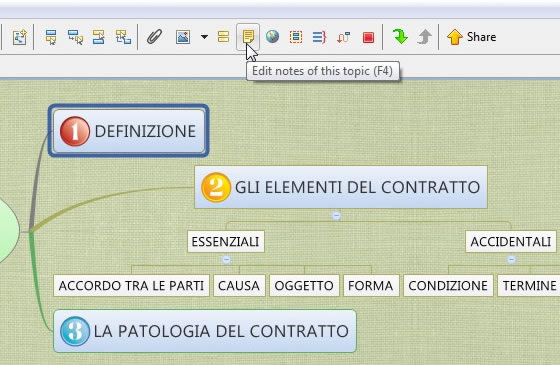Image resolution: width=560 pixels, height=365 pixels.
Task: Select the GLI ELEMENTI DEL CONTRATTO topic
Action: [341, 187]
